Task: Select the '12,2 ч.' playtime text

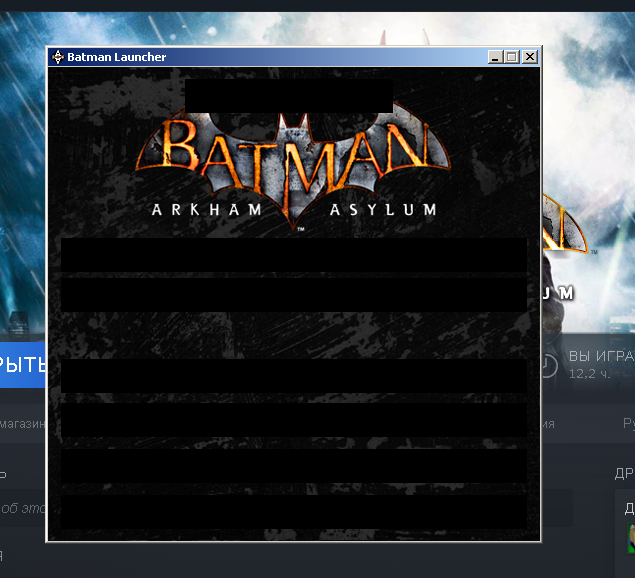Action: coord(589,374)
